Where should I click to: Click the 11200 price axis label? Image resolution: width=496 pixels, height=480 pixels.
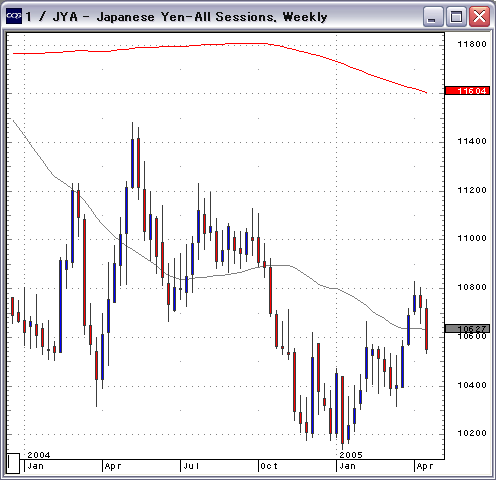tap(472, 190)
